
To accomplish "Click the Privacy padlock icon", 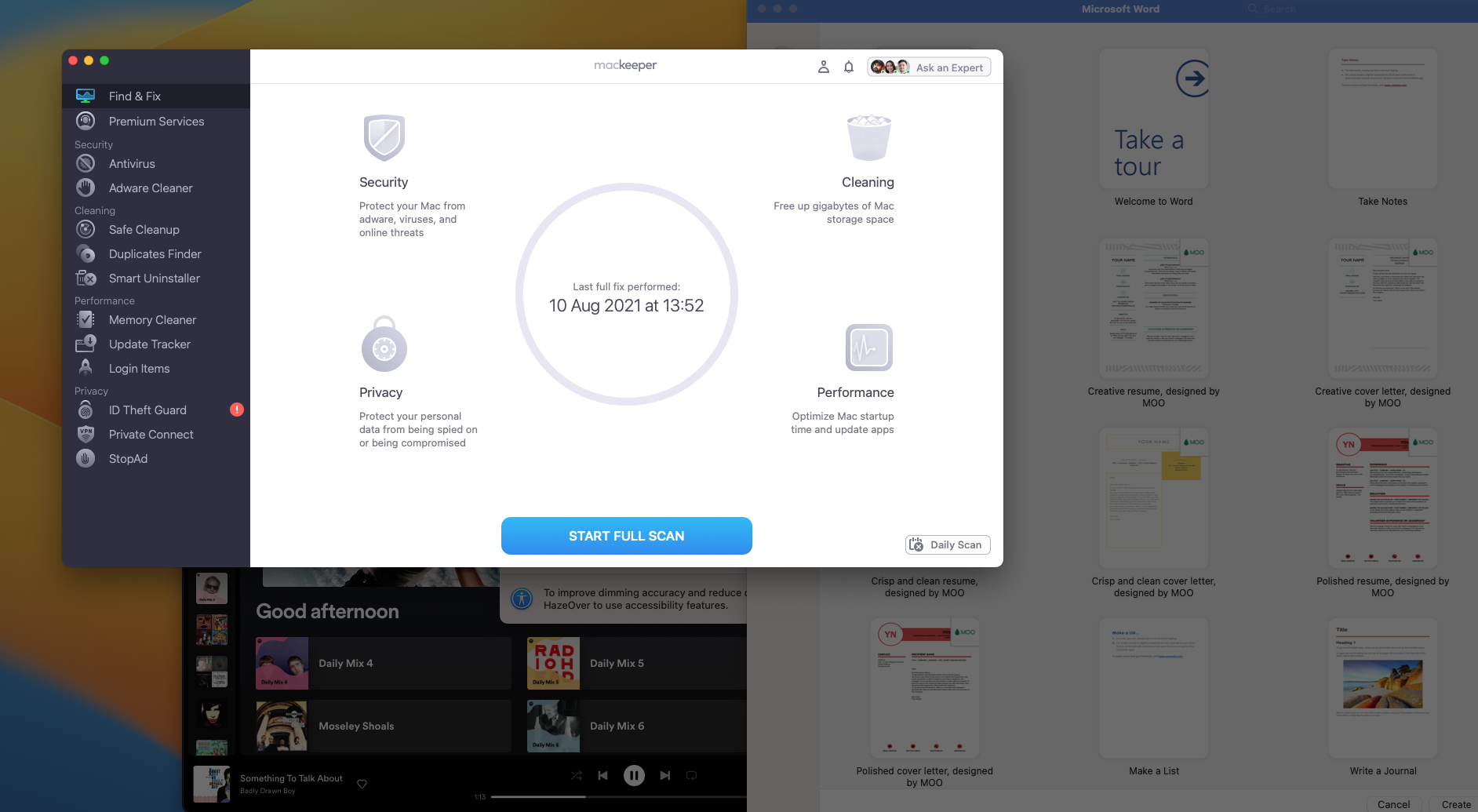I will pos(384,344).
